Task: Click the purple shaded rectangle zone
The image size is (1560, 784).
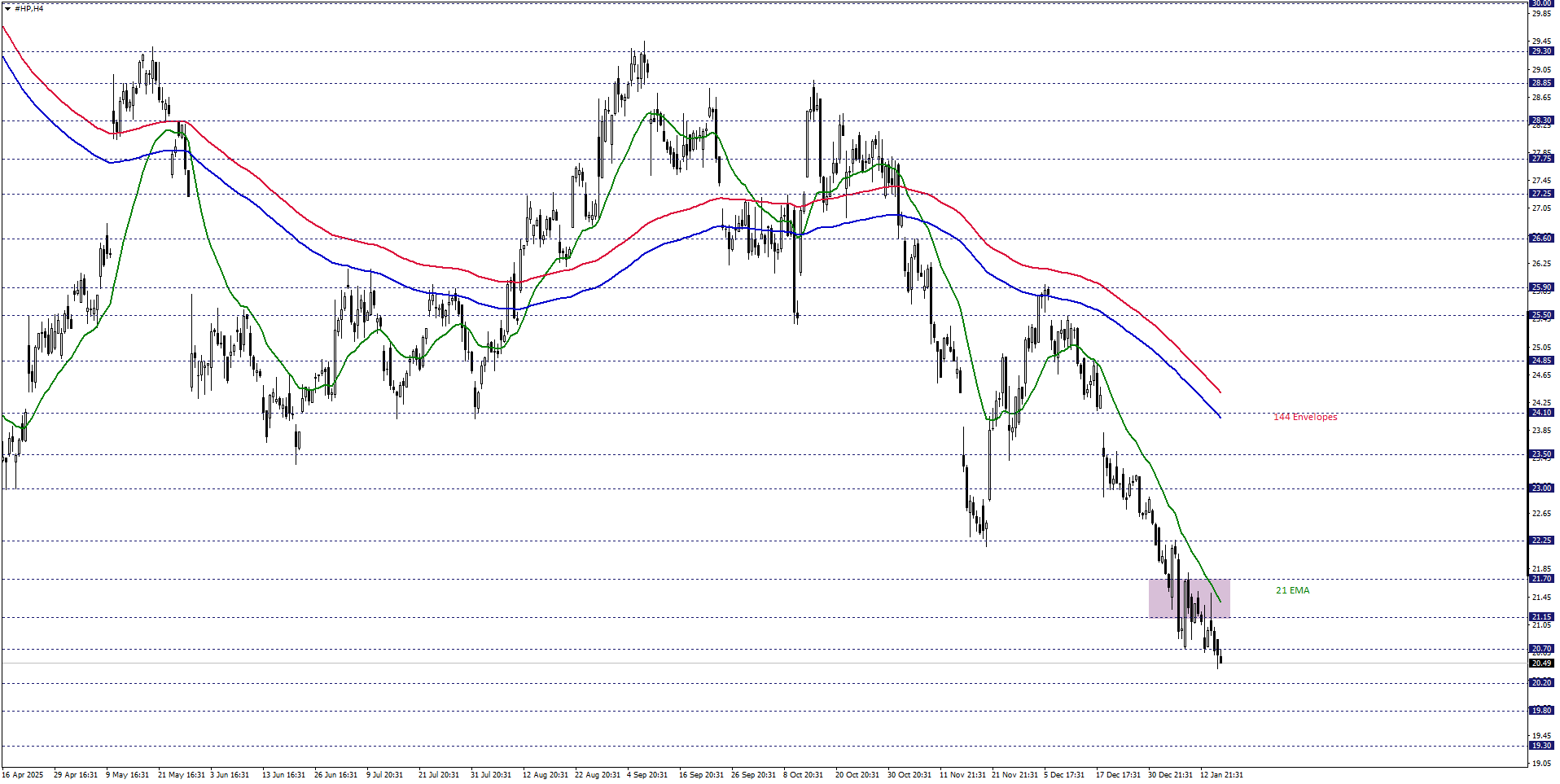Action: (x=1189, y=598)
